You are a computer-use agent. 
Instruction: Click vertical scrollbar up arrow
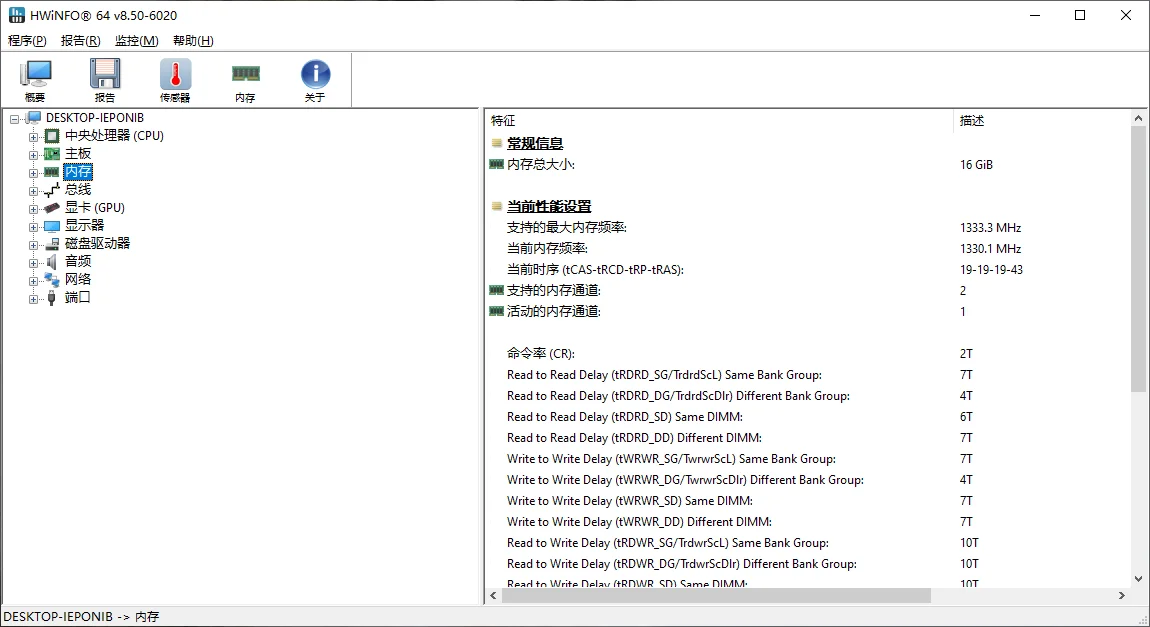click(x=1138, y=118)
